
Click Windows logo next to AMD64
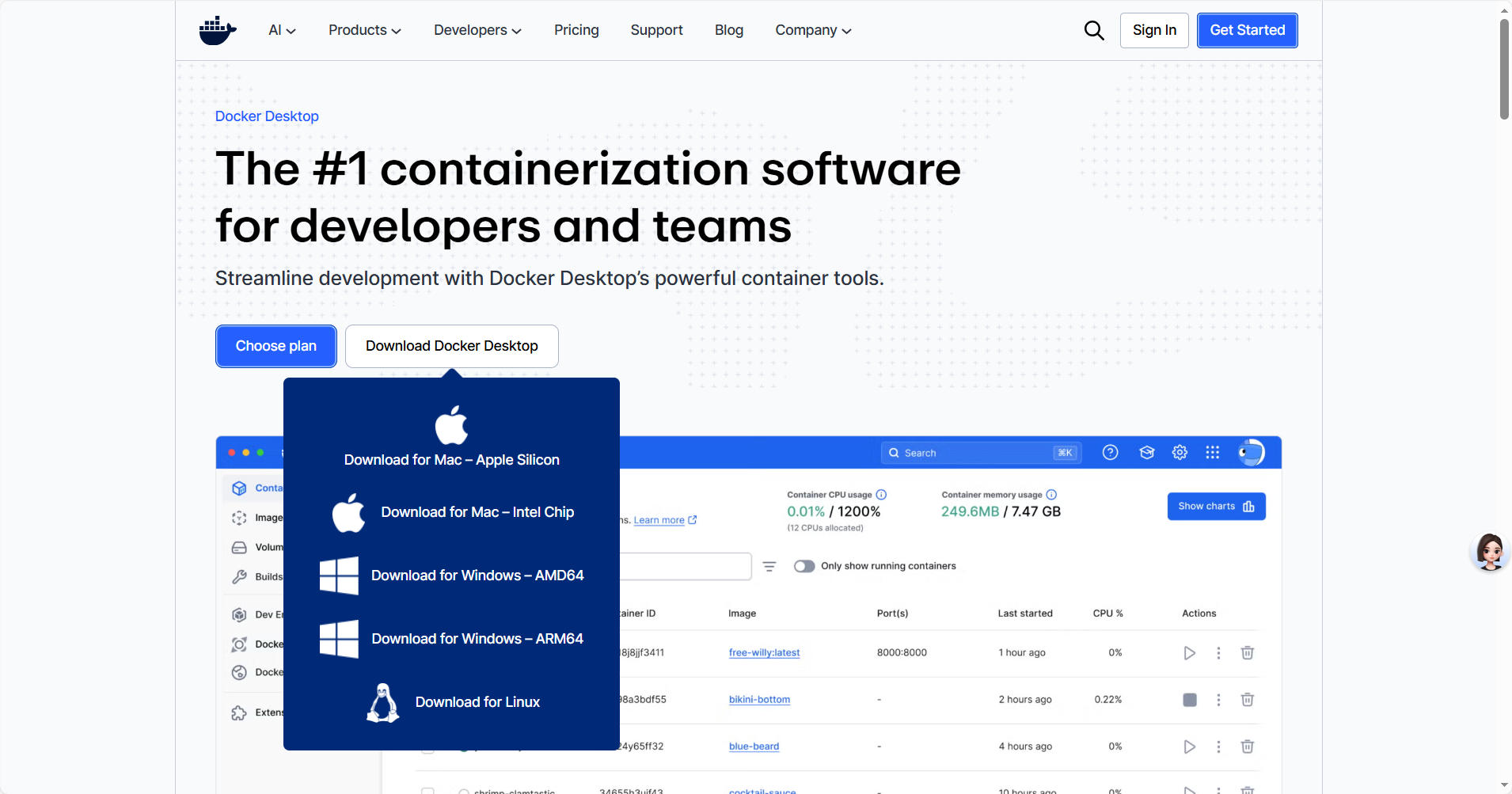[339, 576]
